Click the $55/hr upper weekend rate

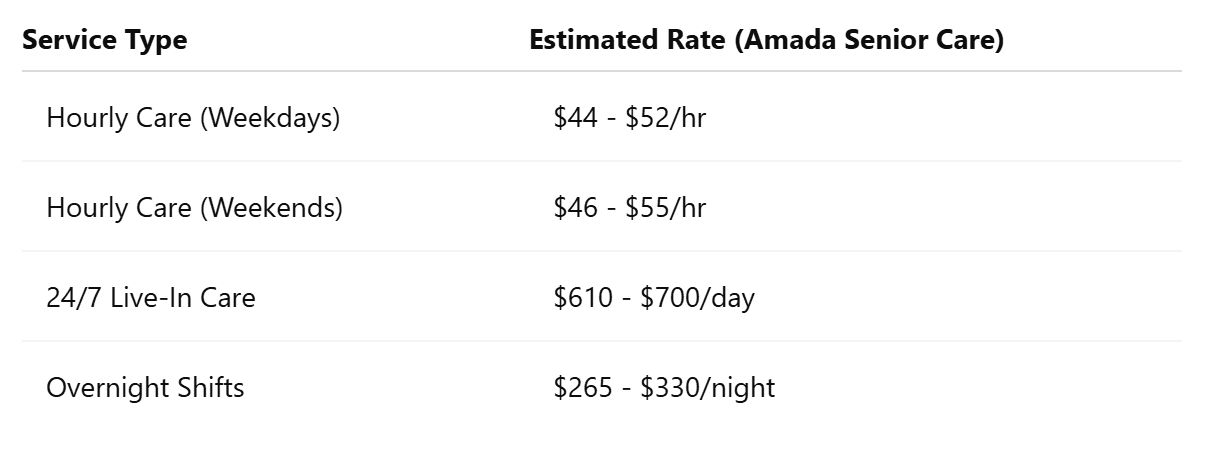point(666,208)
